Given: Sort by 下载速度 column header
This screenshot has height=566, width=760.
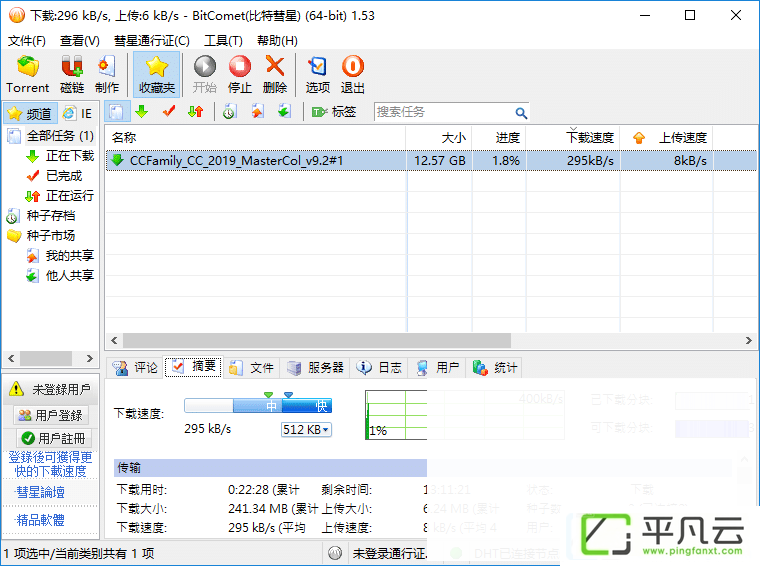Looking at the screenshot, I should click(x=573, y=138).
